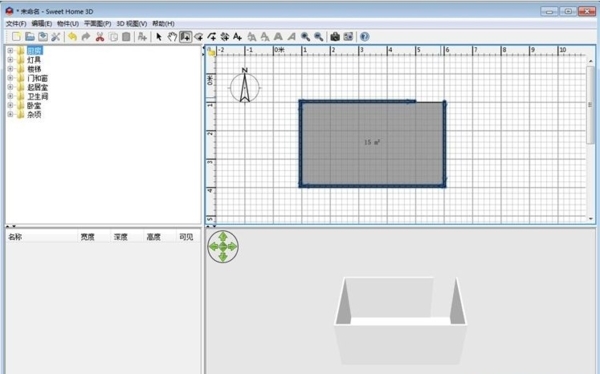Activate the hand pan tool
Viewport: 600px width, 374px height.
(172, 37)
